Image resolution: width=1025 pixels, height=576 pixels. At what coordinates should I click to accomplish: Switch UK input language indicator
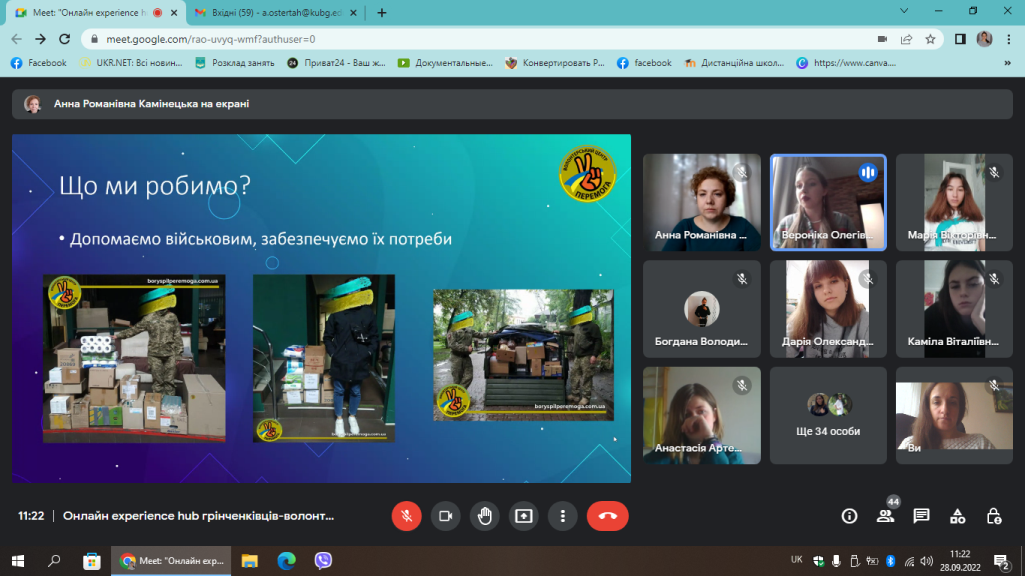(796, 560)
